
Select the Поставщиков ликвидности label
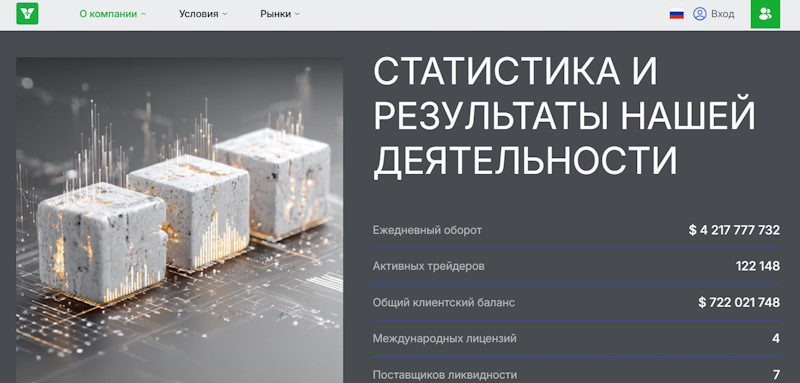point(445,375)
